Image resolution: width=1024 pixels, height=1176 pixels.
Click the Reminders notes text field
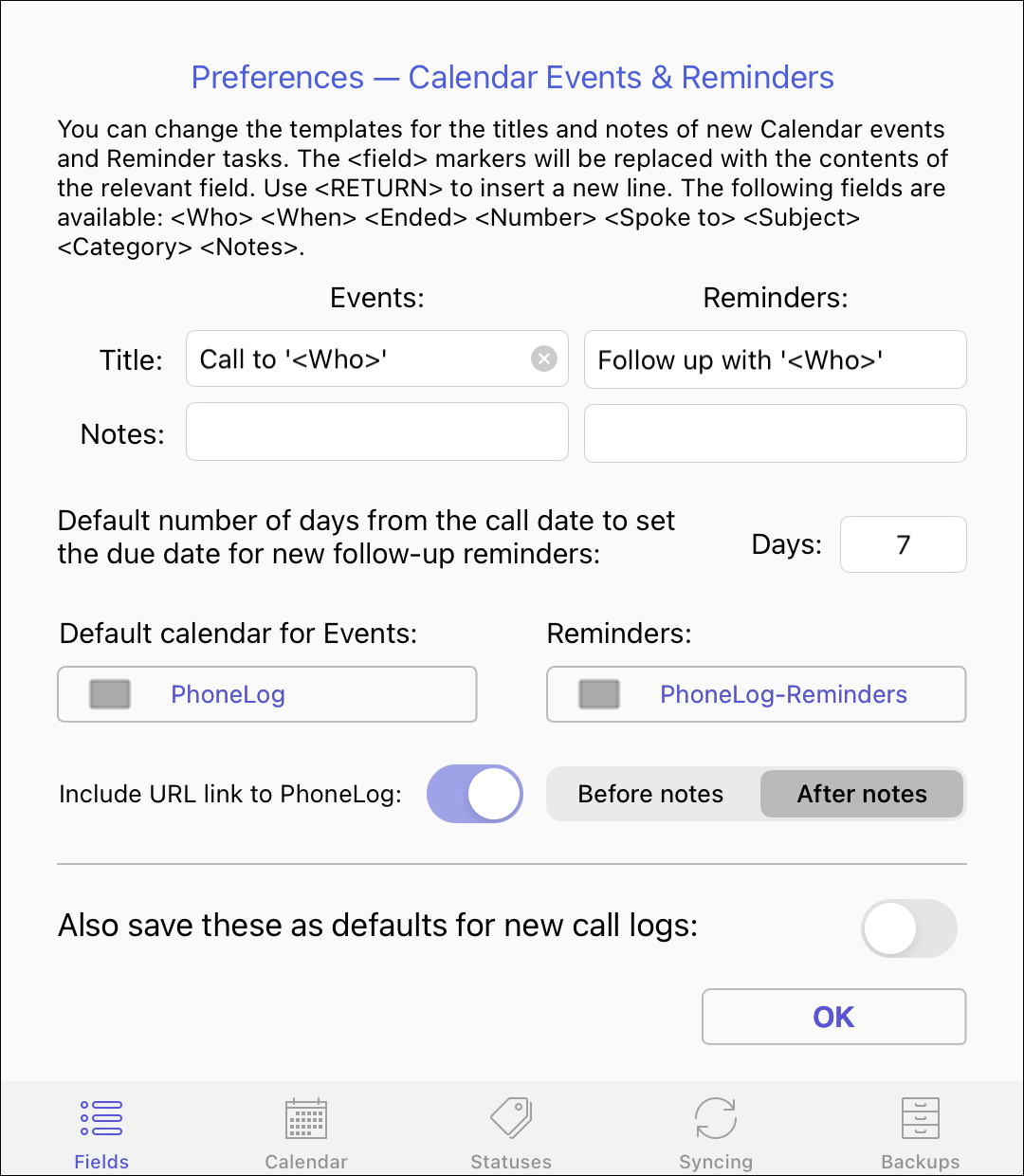[x=776, y=433]
